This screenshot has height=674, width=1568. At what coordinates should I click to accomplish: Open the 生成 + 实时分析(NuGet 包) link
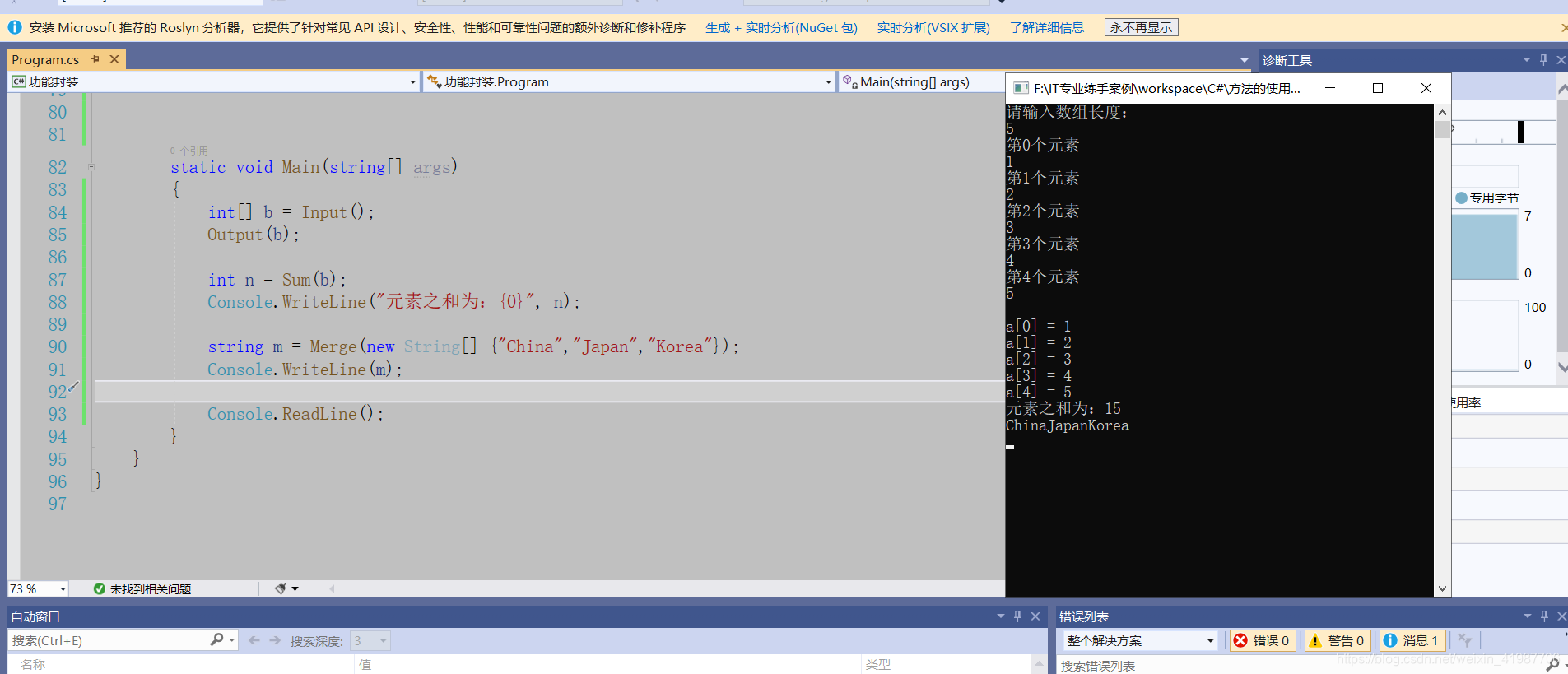781,27
